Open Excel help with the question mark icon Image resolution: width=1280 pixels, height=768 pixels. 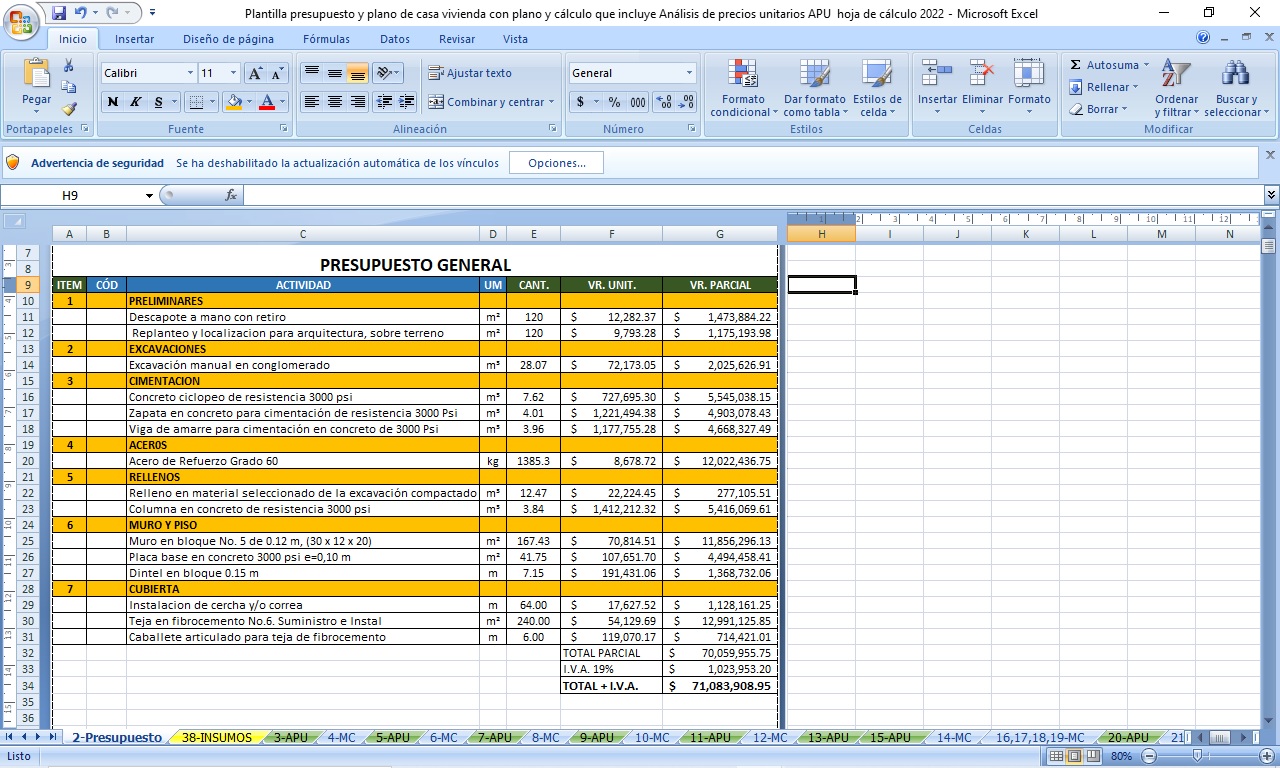1203,38
